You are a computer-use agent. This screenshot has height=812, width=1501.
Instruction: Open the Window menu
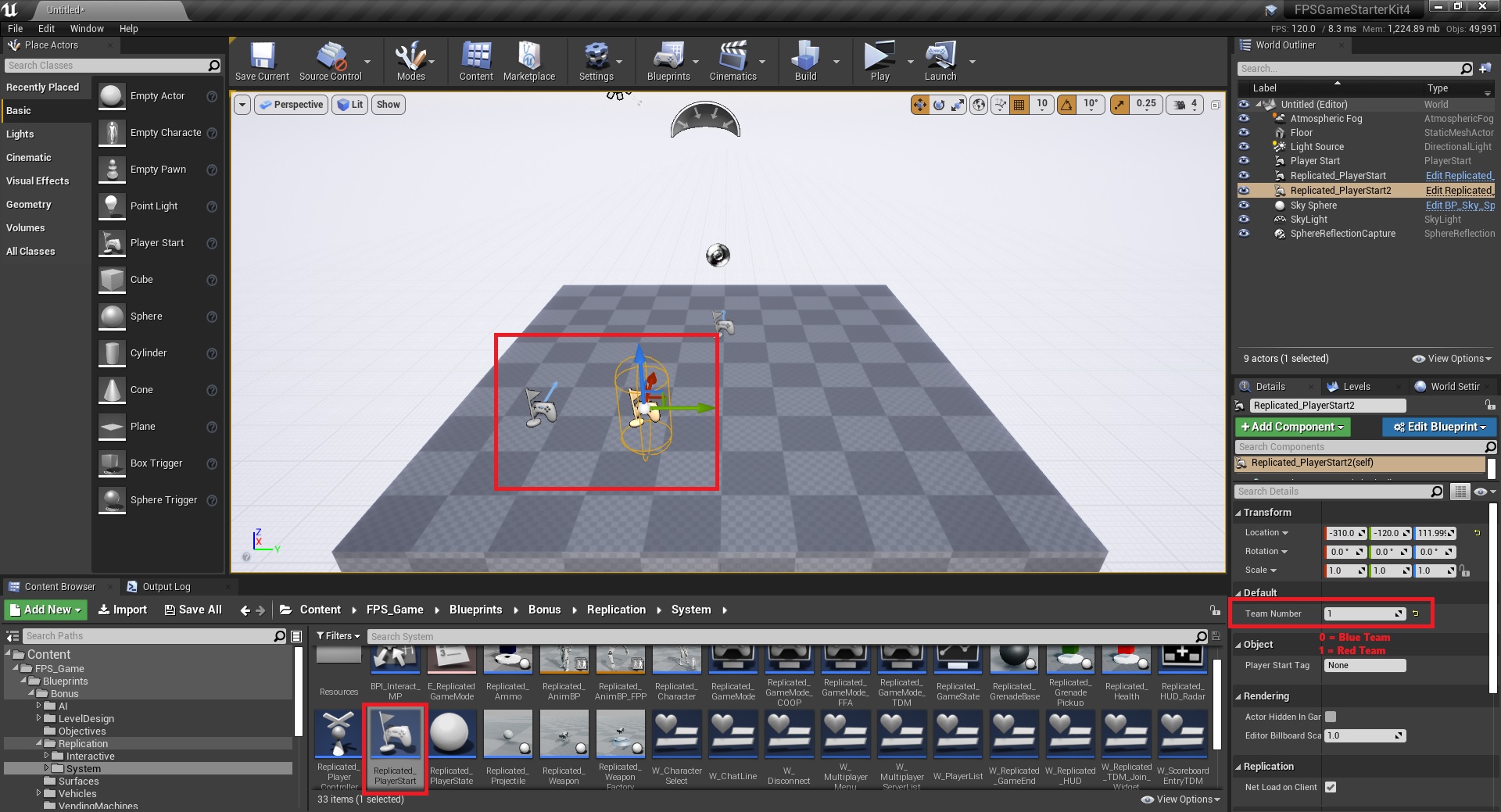click(87, 28)
